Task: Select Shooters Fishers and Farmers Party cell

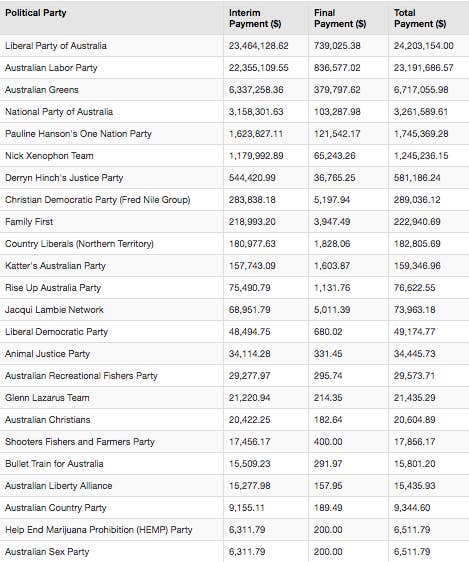Action: click(x=111, y=442)
